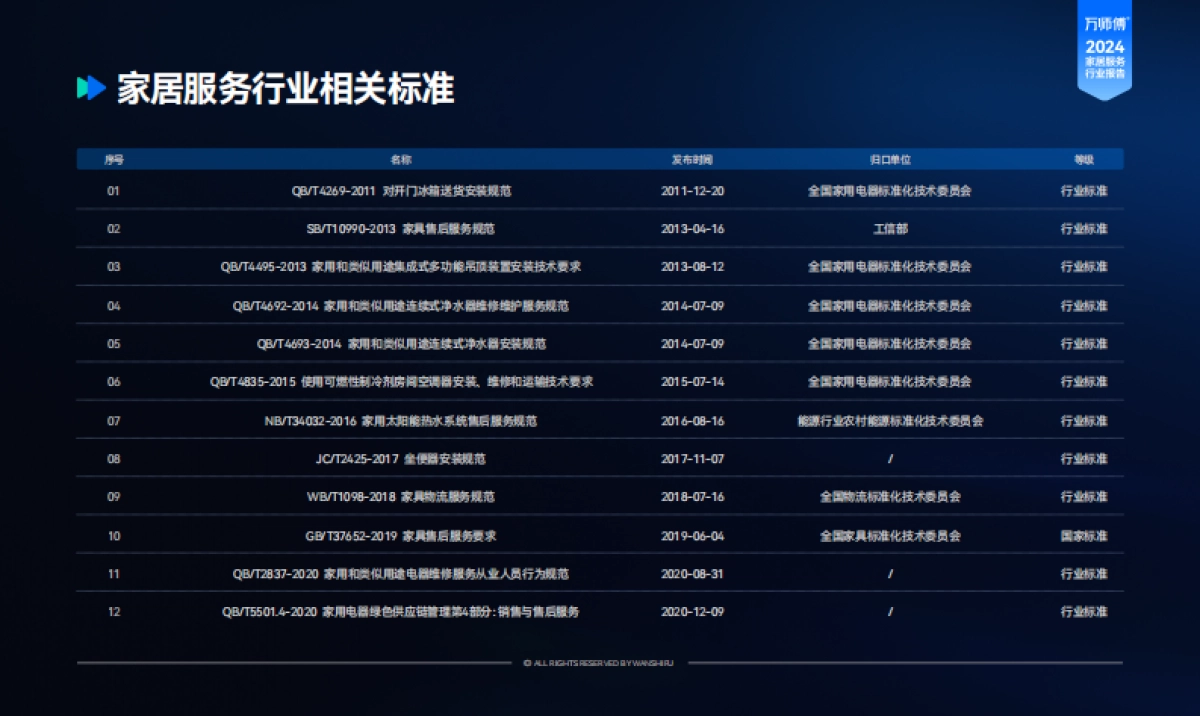Viewport: 1200px width, 716px height.
Task: Select row number 11 in the table
Action: click(114, 574)
